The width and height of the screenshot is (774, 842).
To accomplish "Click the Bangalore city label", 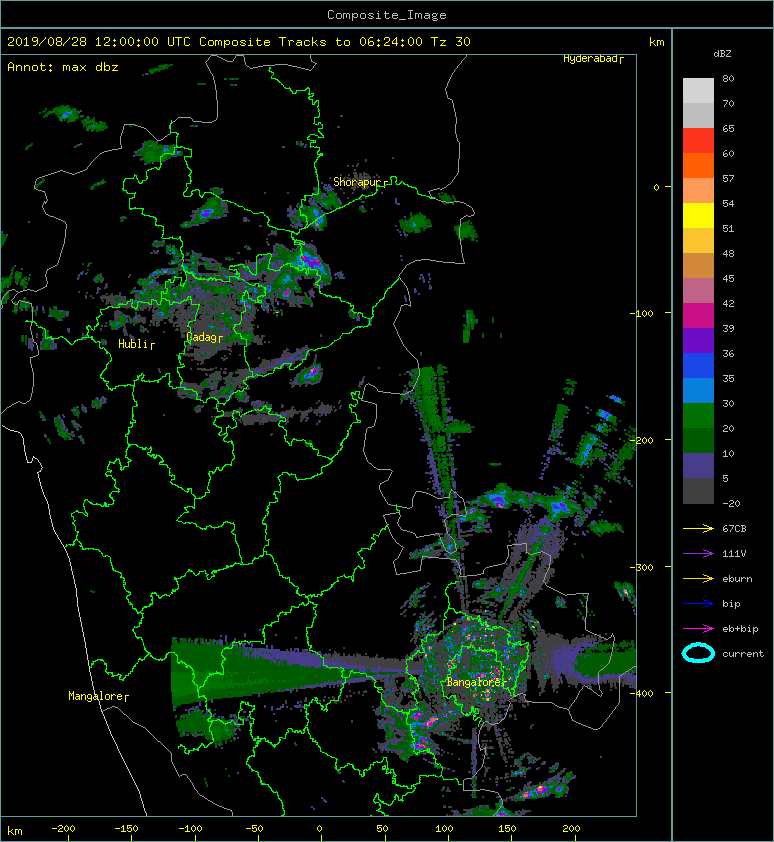I will (474, 682).
